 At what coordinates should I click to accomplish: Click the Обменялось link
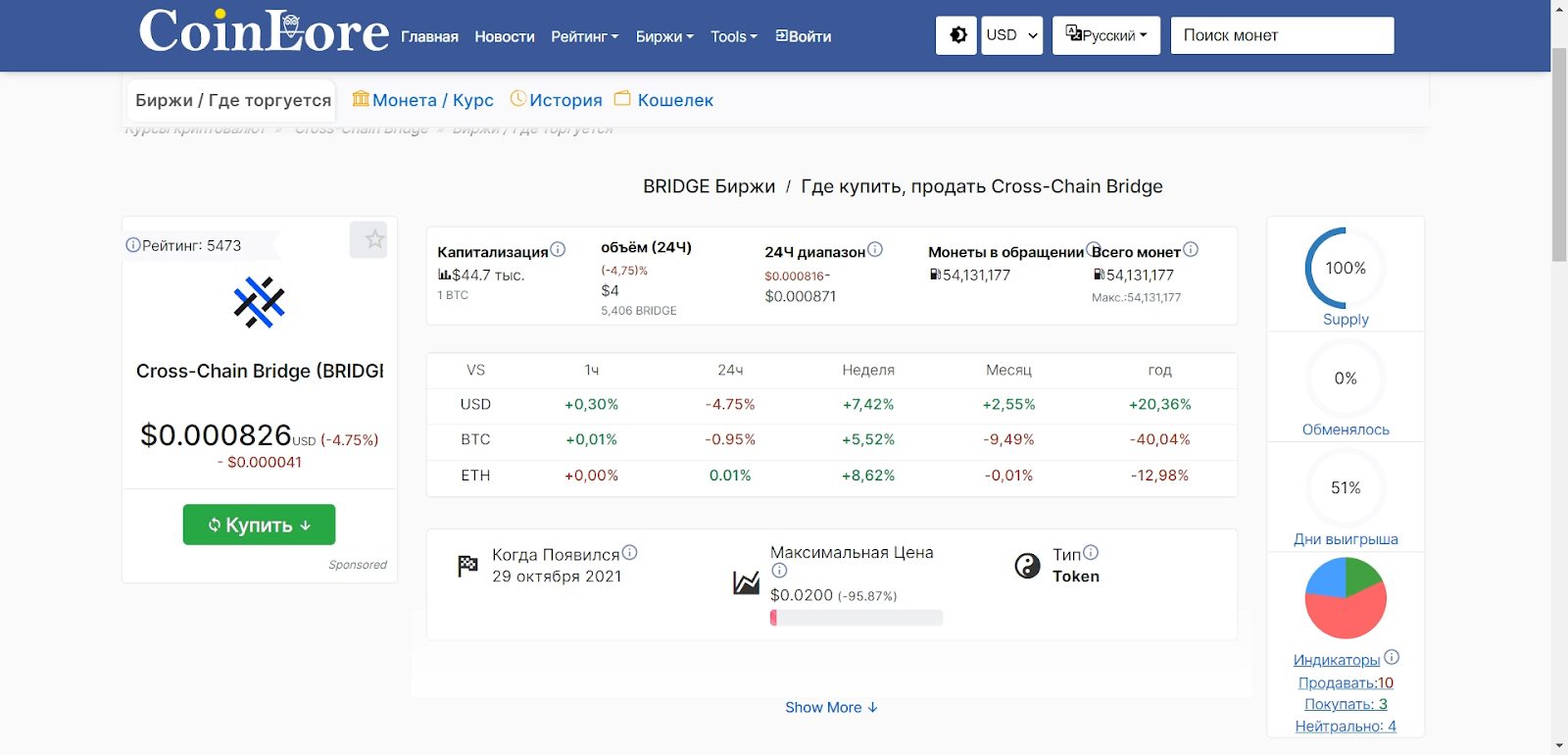(x=1346, y=429)
